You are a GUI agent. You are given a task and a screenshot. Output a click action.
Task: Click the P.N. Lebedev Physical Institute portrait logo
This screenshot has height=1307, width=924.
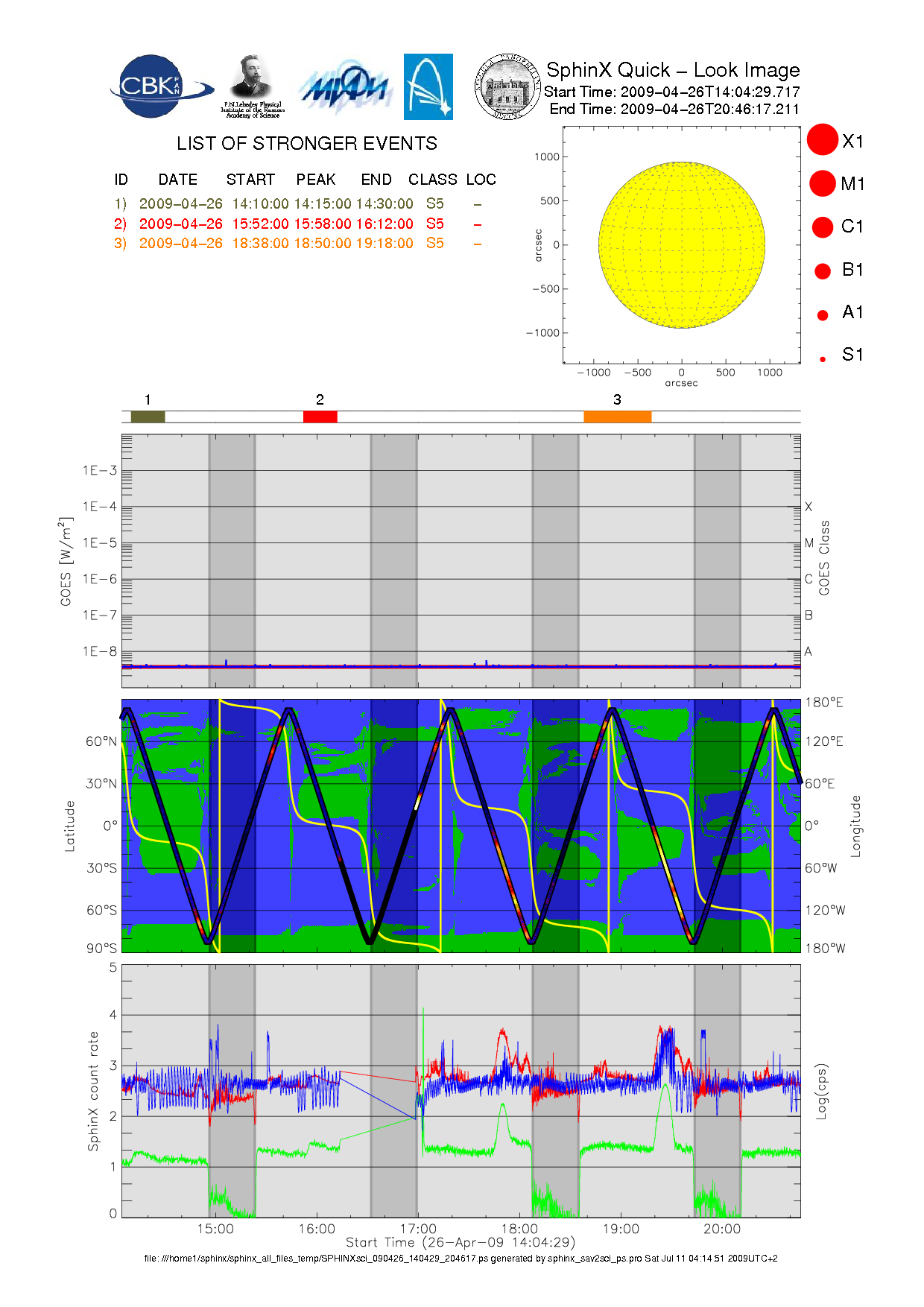coord(252,86)
